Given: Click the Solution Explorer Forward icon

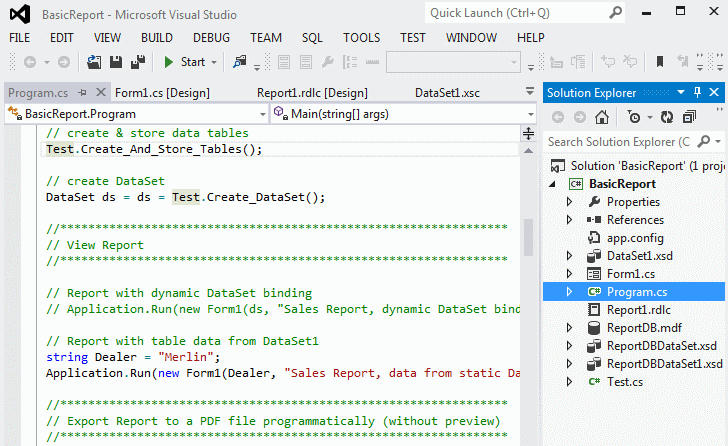Looking at the screenshot, I should click(579, 117).
